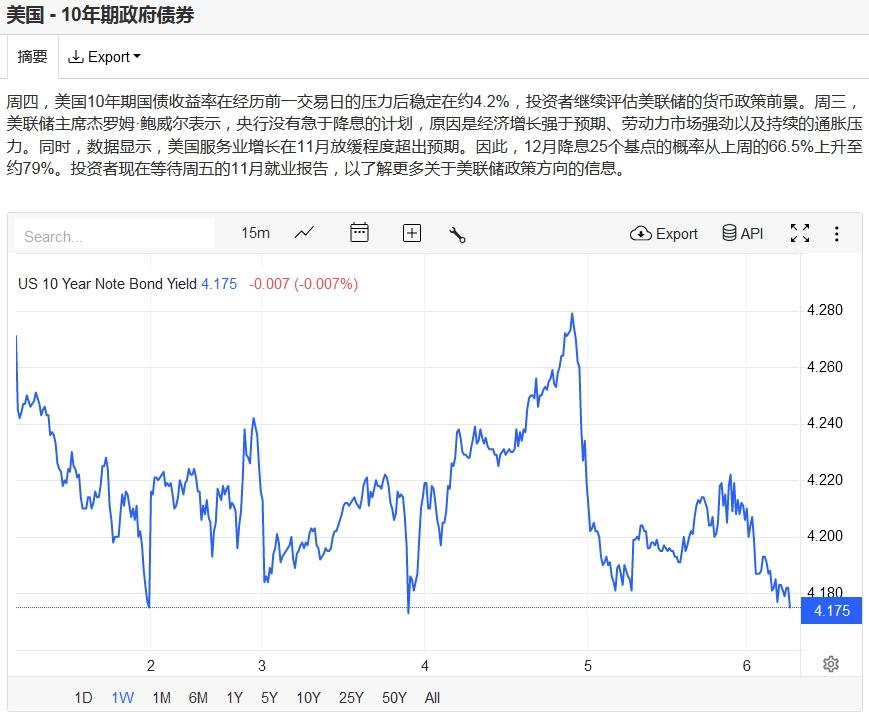869x717 pixels.
Task: Open the 15m interval selector
Action: click(255, 233)
